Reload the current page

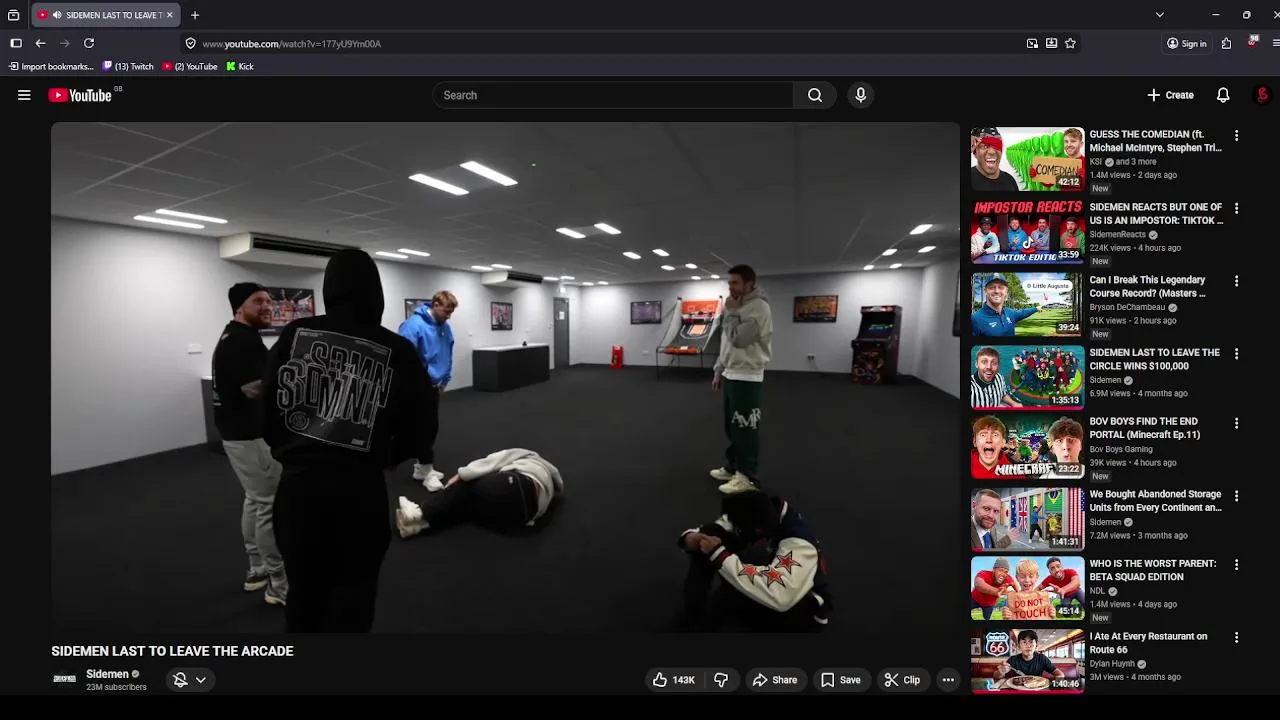89,43
